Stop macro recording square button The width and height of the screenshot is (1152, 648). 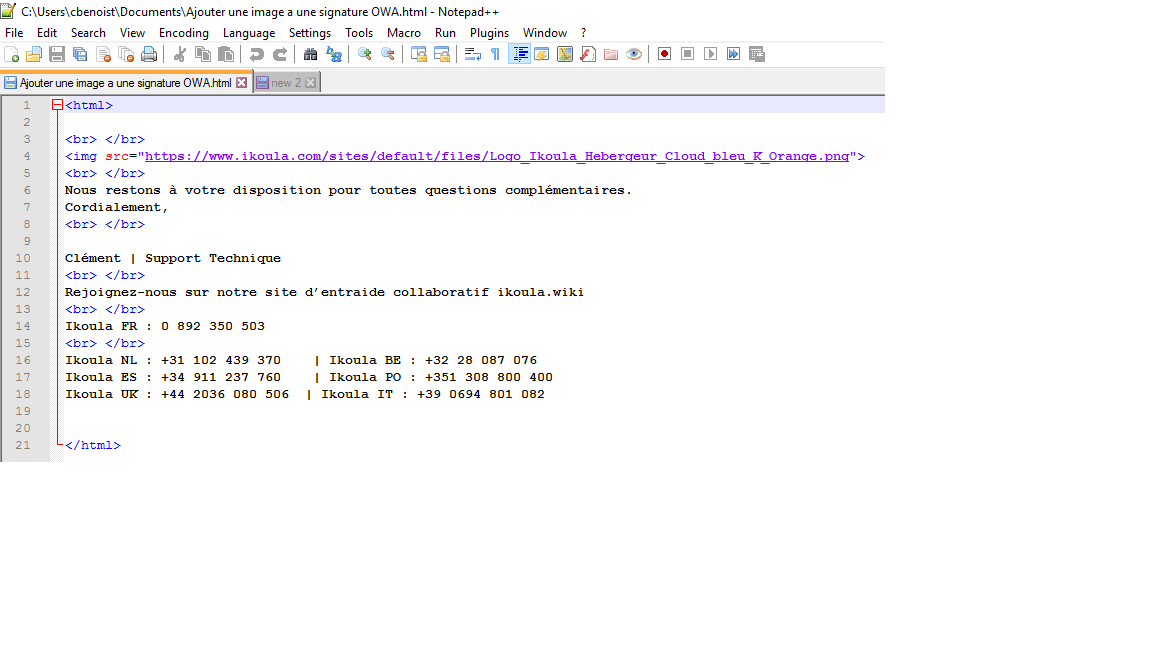pos(688,54)
